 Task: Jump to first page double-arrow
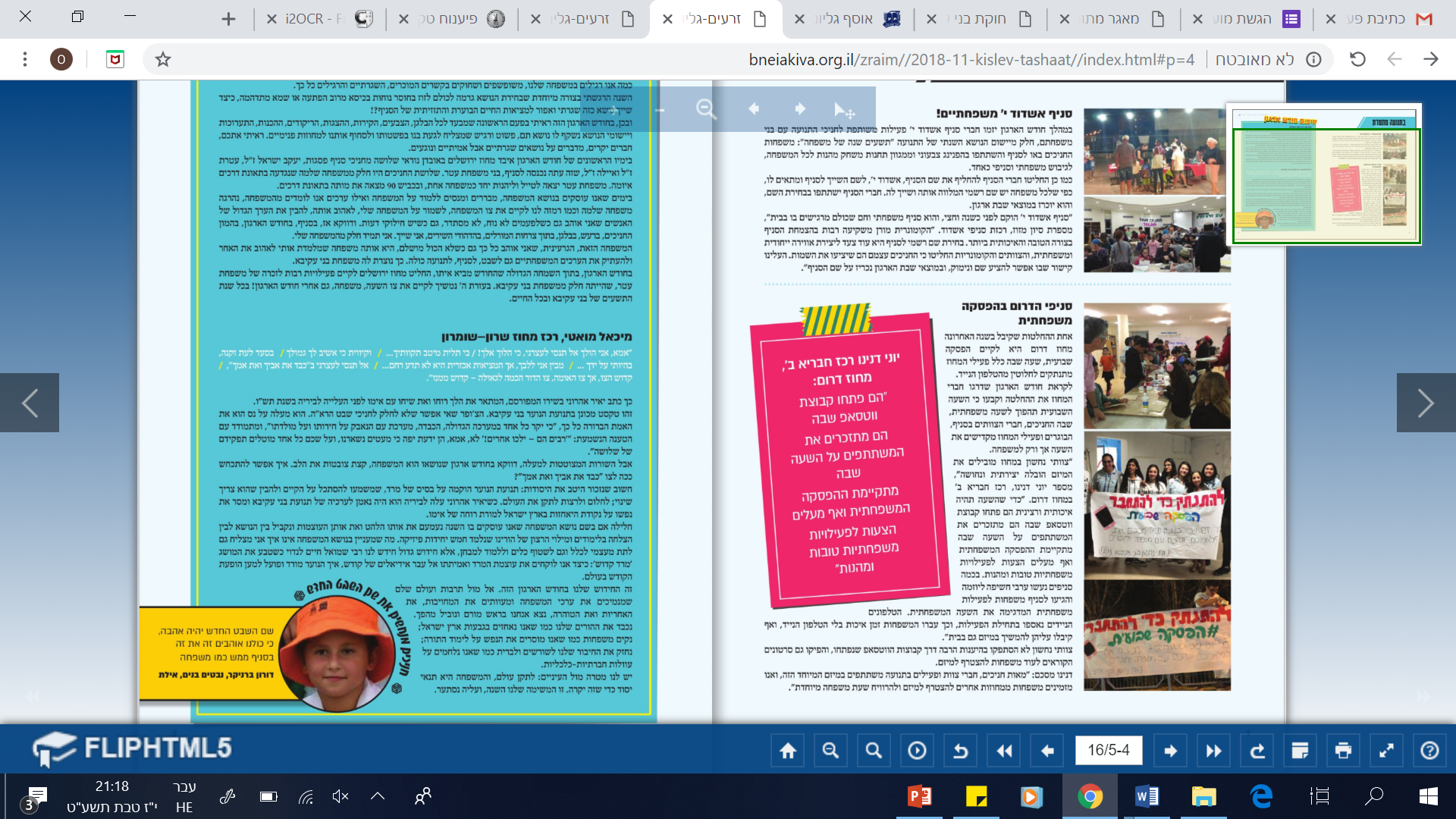tap(1004, 751)
